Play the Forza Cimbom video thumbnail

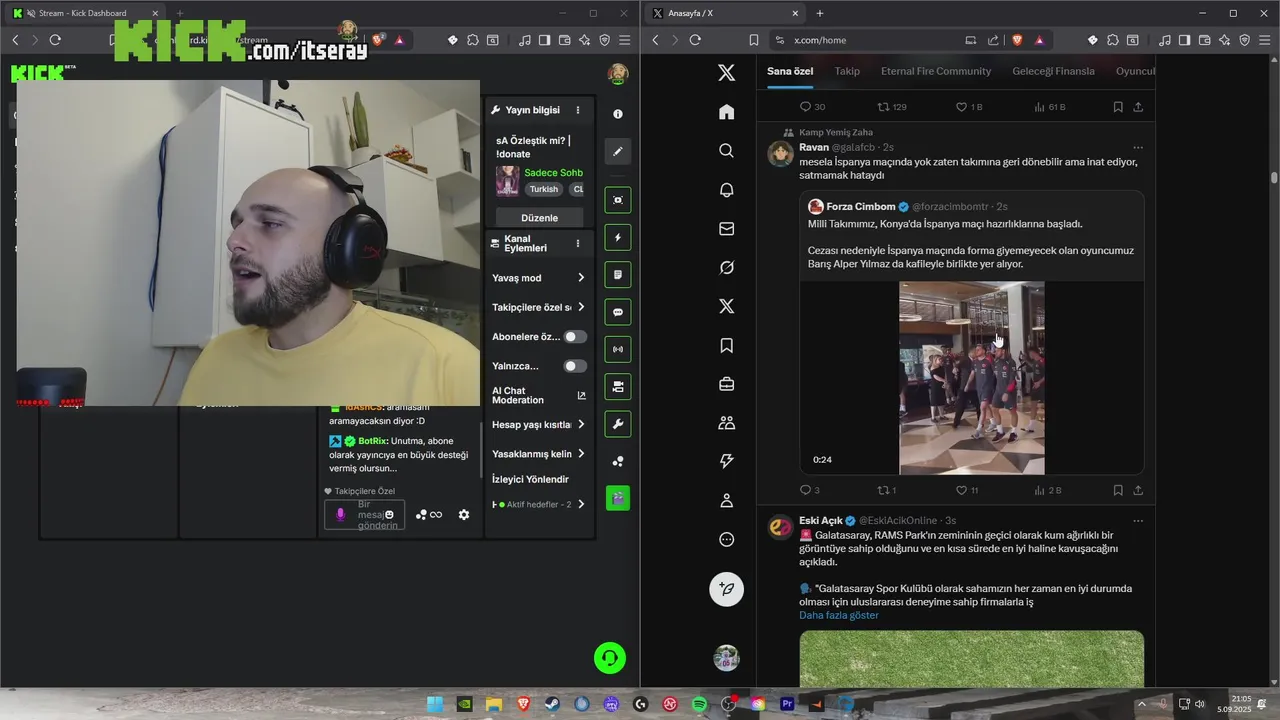click(972, 378)
